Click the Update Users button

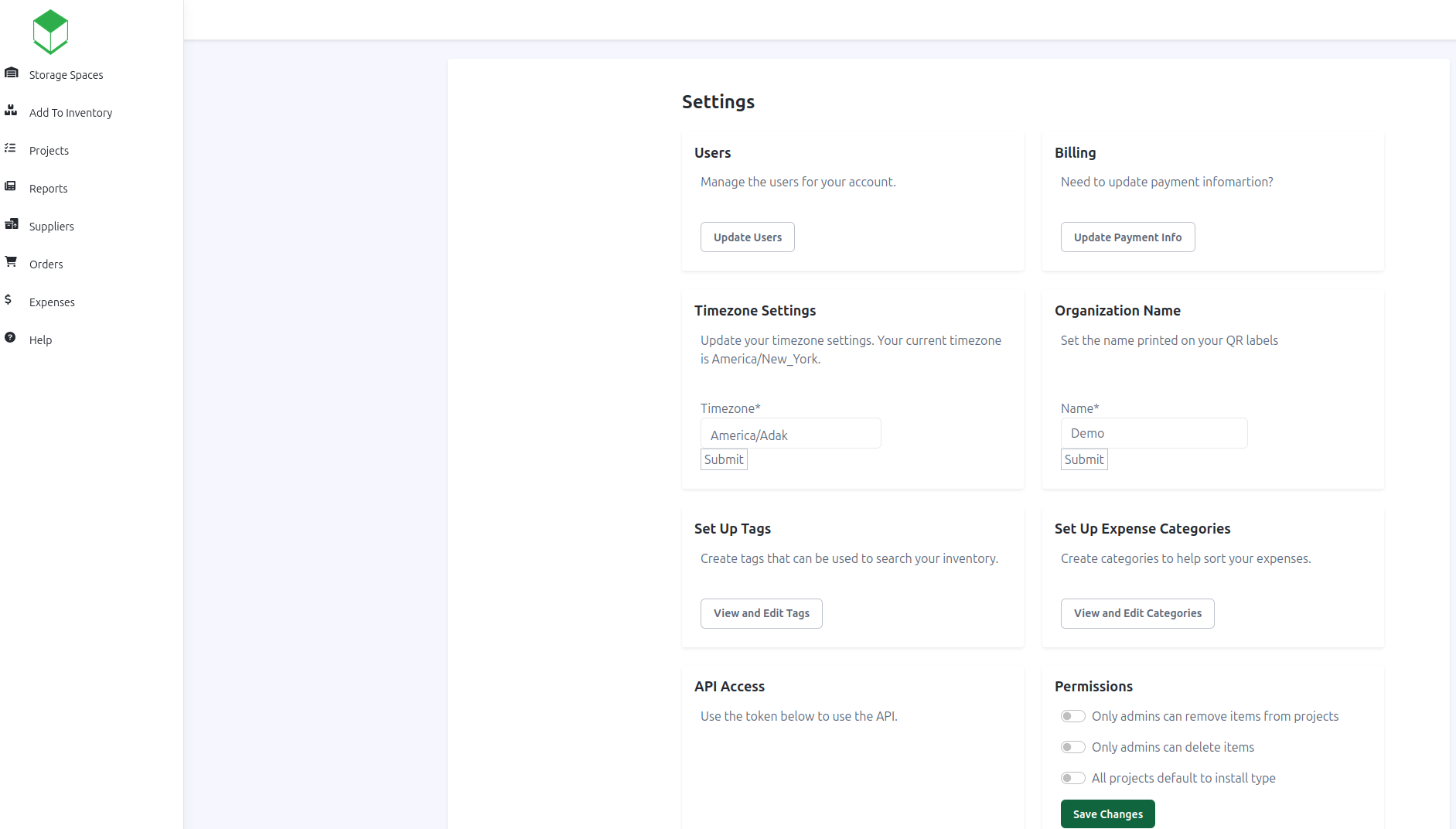click(748, 237)
